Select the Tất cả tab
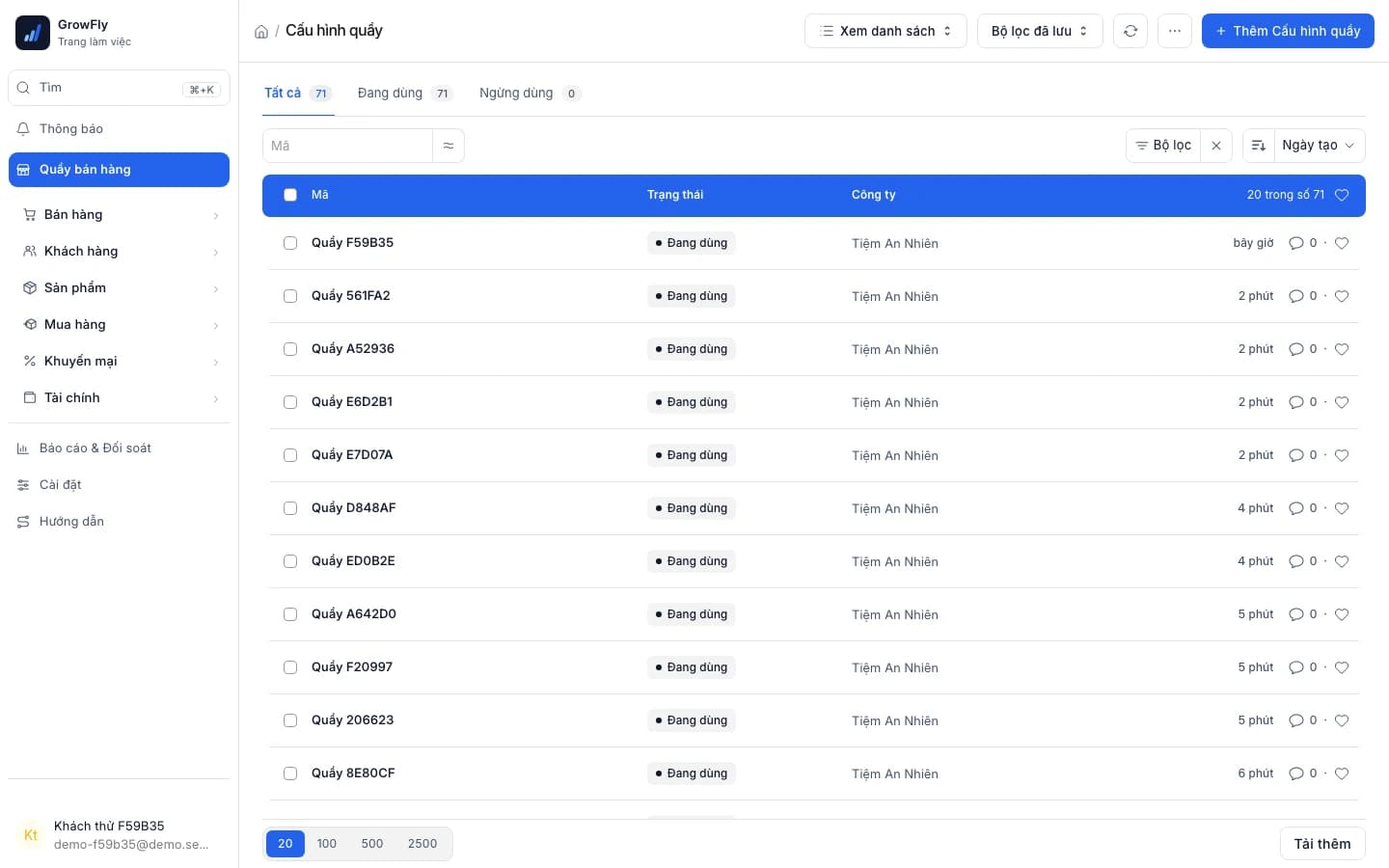The height and width of the screenshot is (868, 1389). coord(297,94)
